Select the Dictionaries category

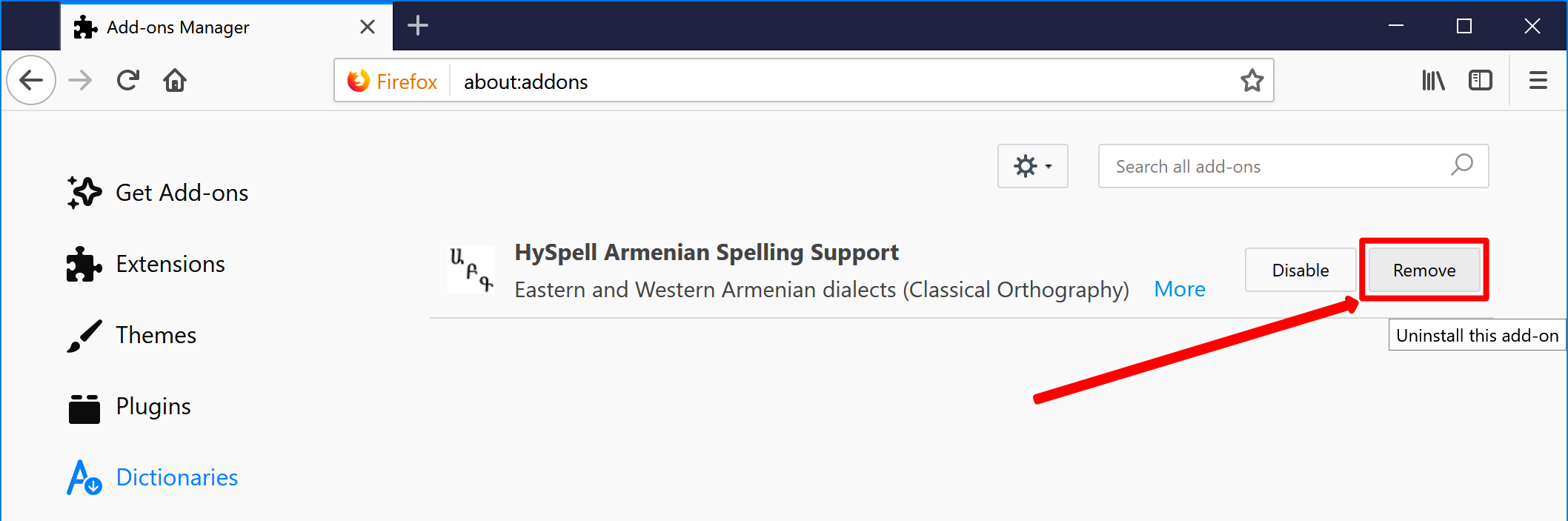(x=153, y=477)
